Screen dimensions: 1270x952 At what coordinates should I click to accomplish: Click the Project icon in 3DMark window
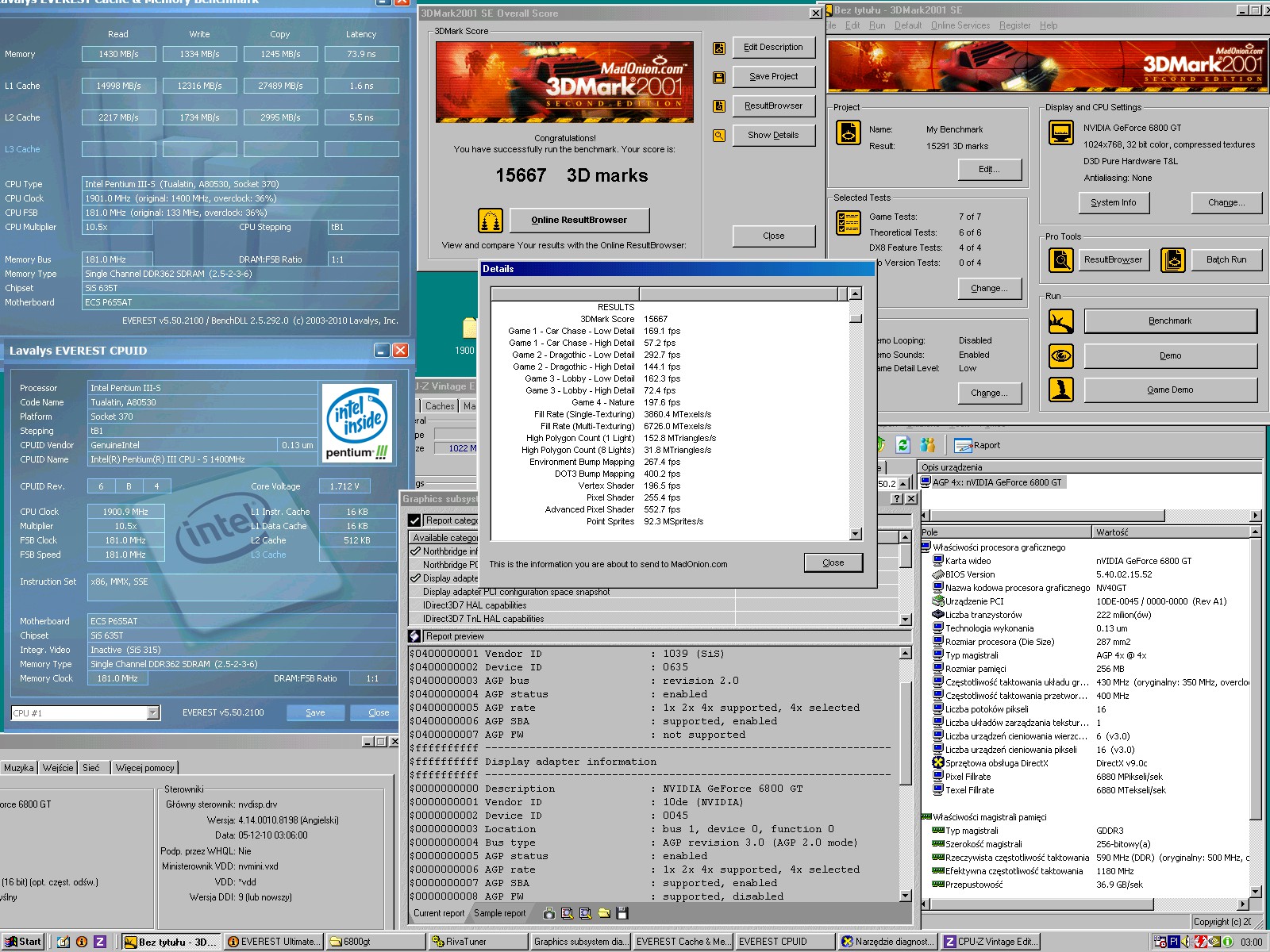coord(849,132)
